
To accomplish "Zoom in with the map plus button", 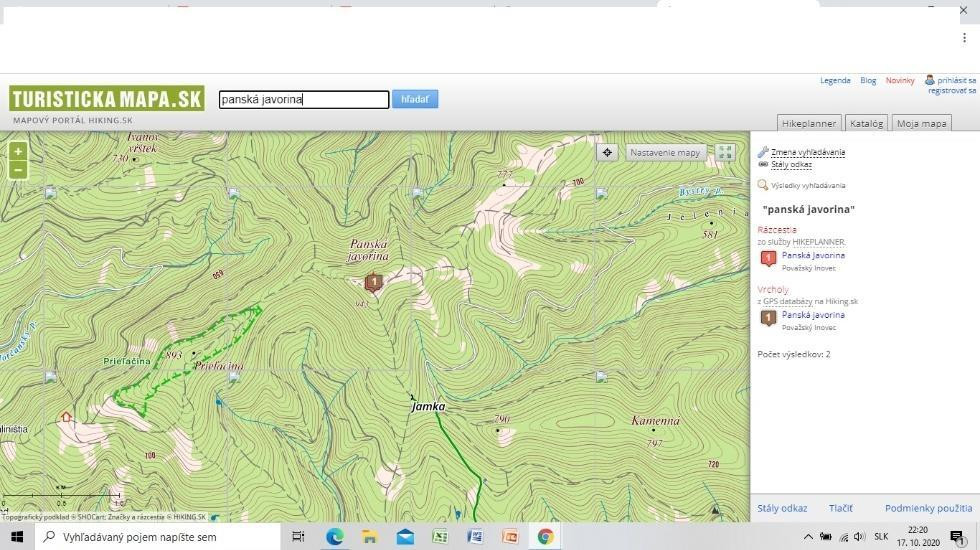I will [18, 152].
